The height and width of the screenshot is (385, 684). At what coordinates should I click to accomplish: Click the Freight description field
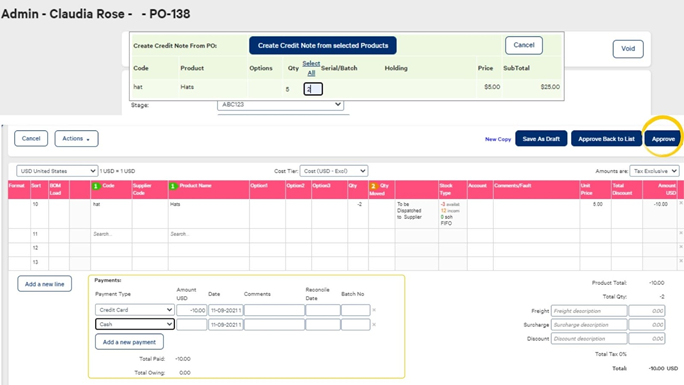point(589,311)
